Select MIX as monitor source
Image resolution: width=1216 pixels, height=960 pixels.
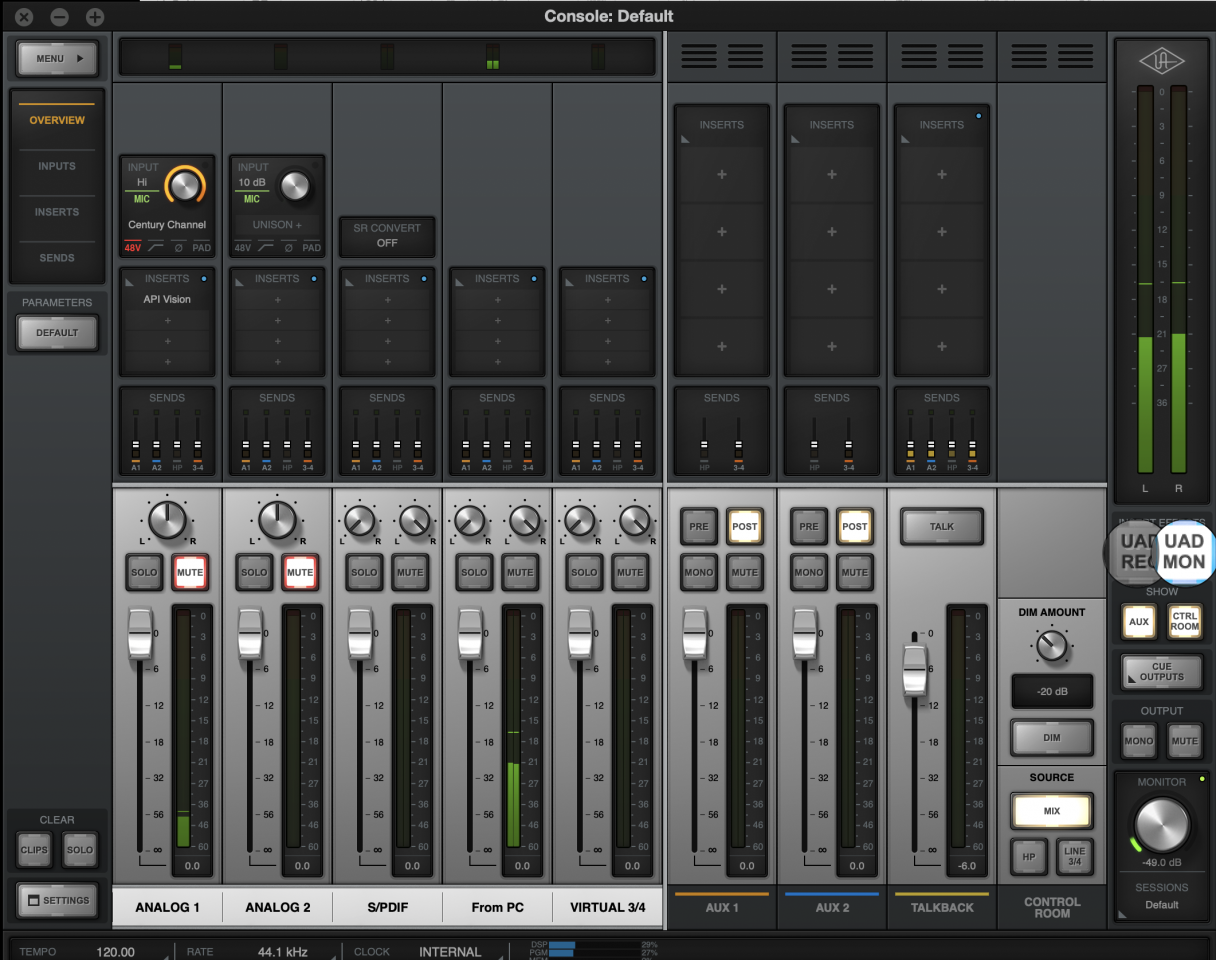click(1052, 811)
